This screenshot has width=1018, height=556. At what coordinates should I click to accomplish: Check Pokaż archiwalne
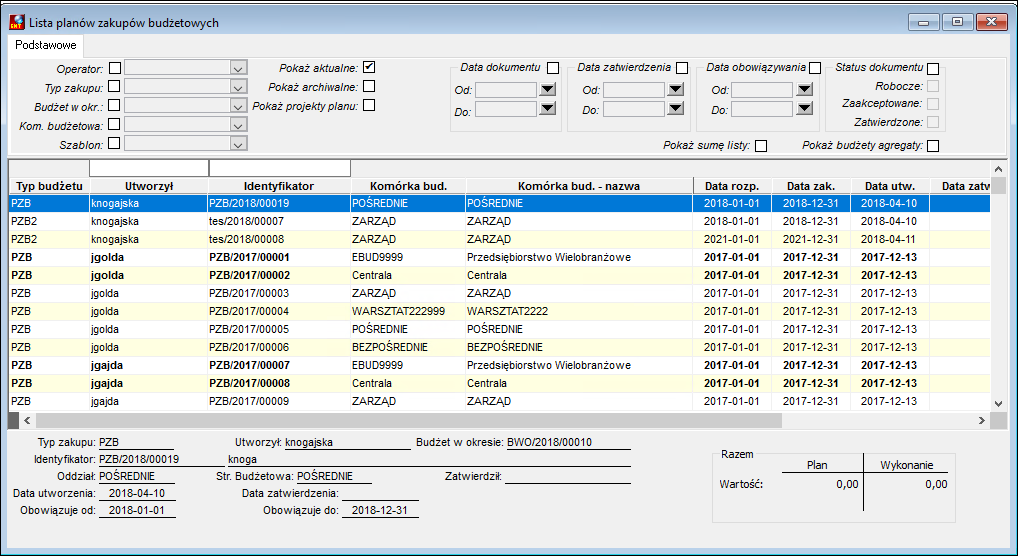click(x=369, y=86)
